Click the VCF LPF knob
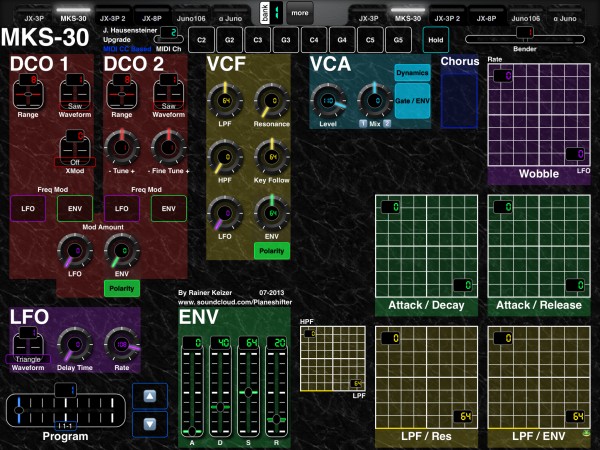Viewport: 600px width, 450px height. pos(225,101)
